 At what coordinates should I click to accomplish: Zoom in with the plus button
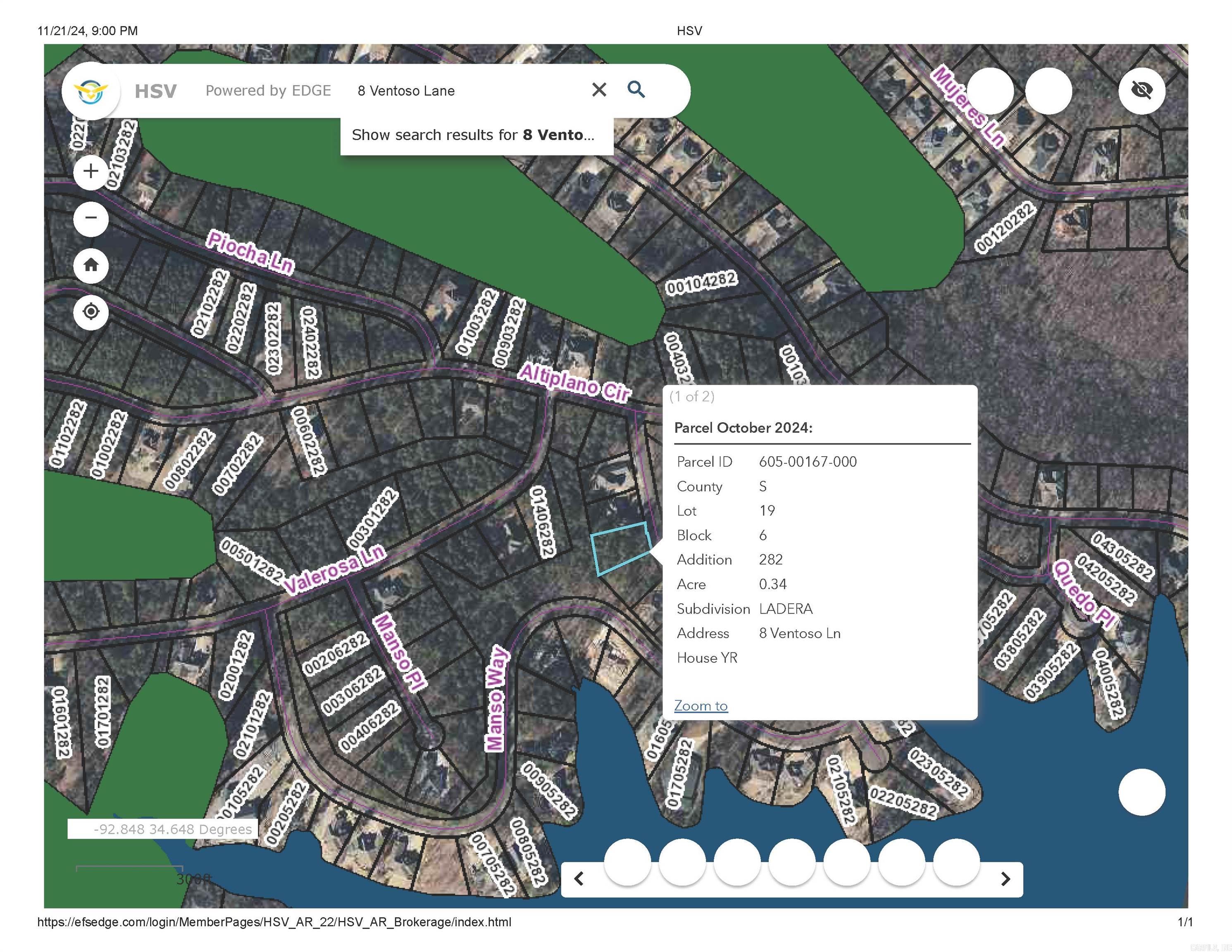91,171
